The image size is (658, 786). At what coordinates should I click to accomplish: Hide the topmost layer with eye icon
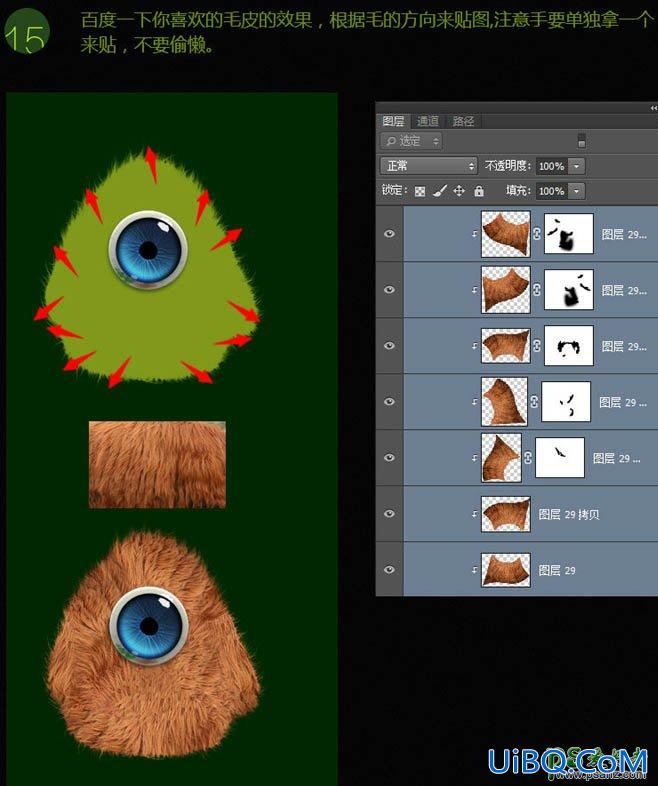tap(389, 234)
